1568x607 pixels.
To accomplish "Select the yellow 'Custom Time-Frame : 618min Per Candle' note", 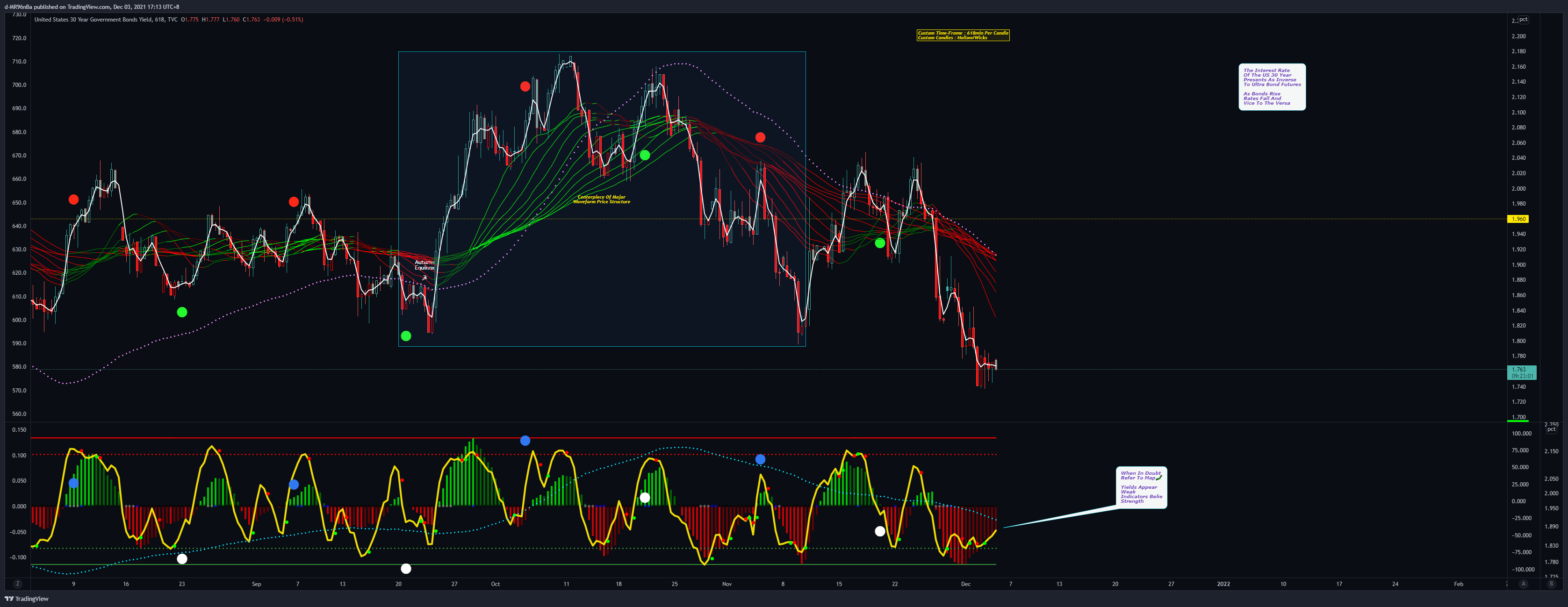I will (x=963, y=35).
